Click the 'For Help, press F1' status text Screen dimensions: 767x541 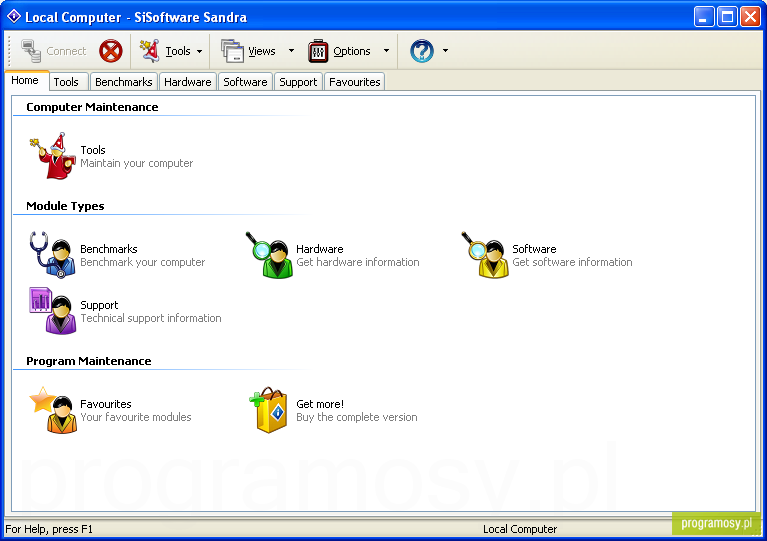(x=49, y=529)
